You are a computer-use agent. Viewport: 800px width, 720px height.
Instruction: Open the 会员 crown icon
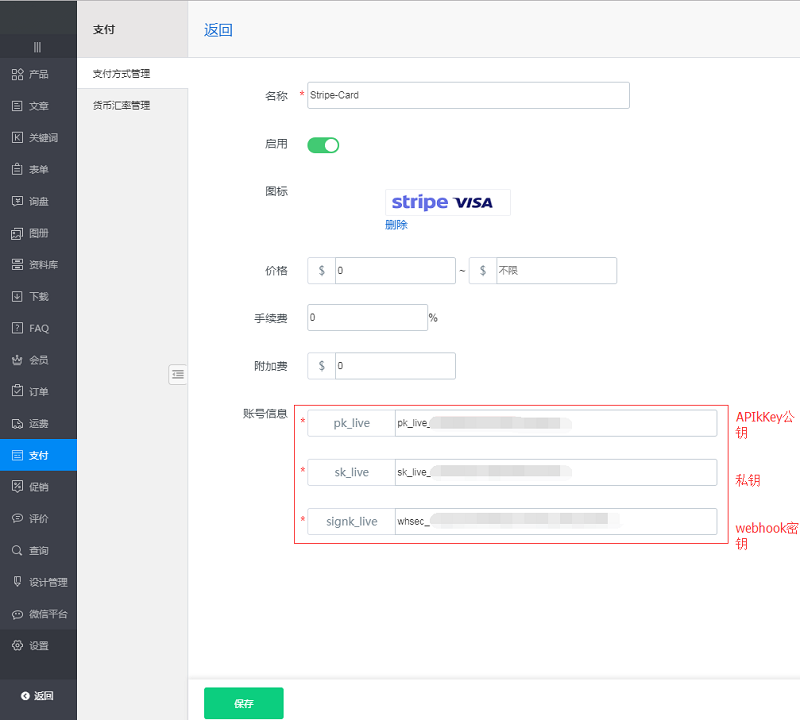tap(17, 360)
